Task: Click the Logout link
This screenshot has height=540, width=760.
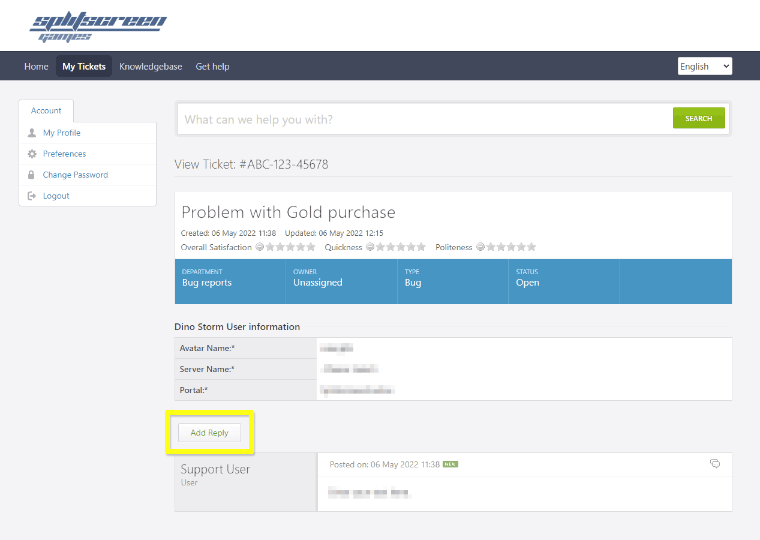Action: [56, 196]
